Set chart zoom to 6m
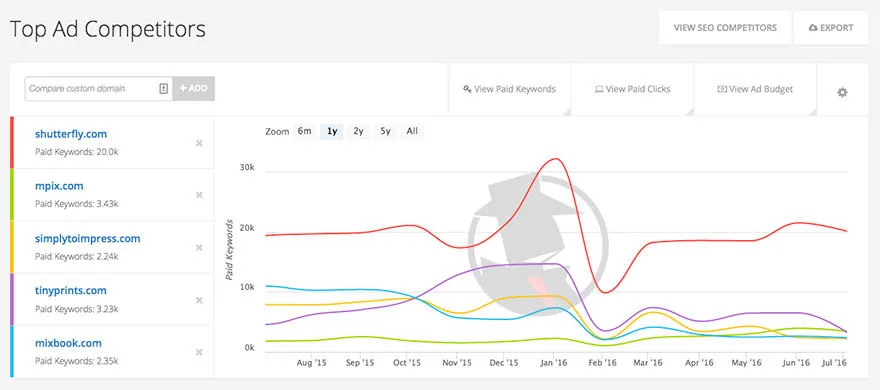 (304, 131)
